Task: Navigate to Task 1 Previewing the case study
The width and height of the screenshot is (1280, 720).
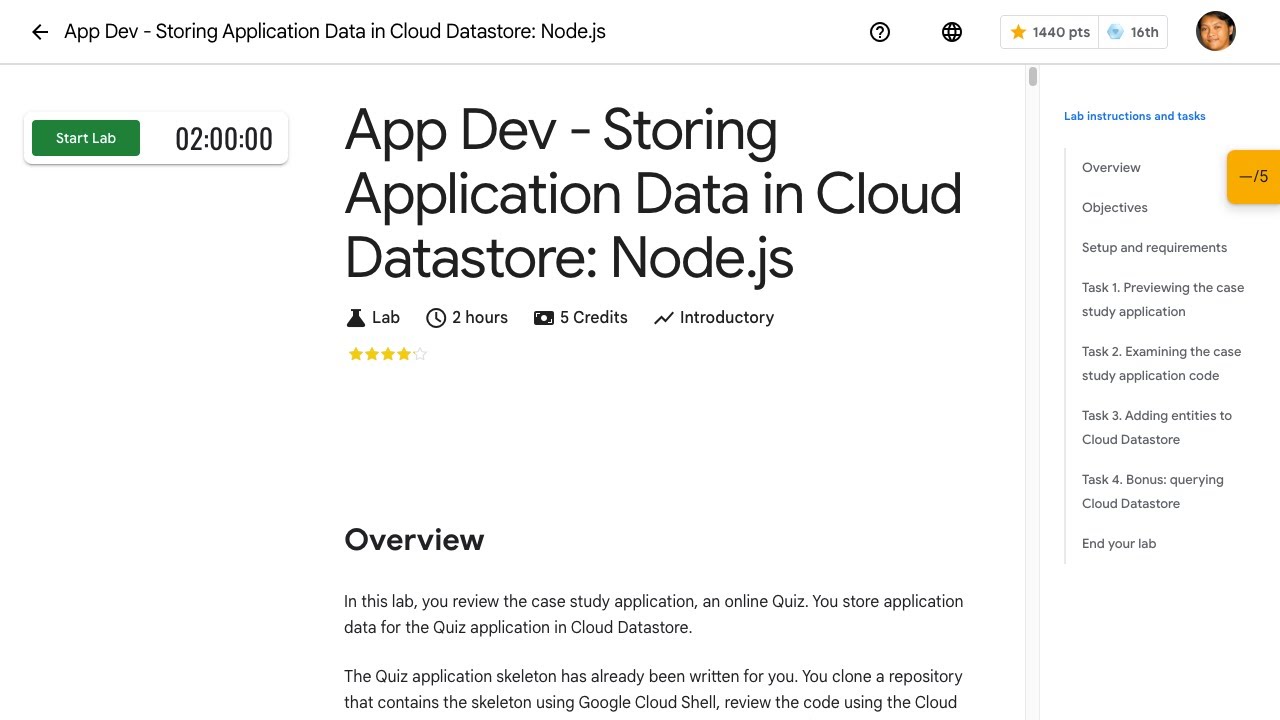Action: pos(1163,300)
